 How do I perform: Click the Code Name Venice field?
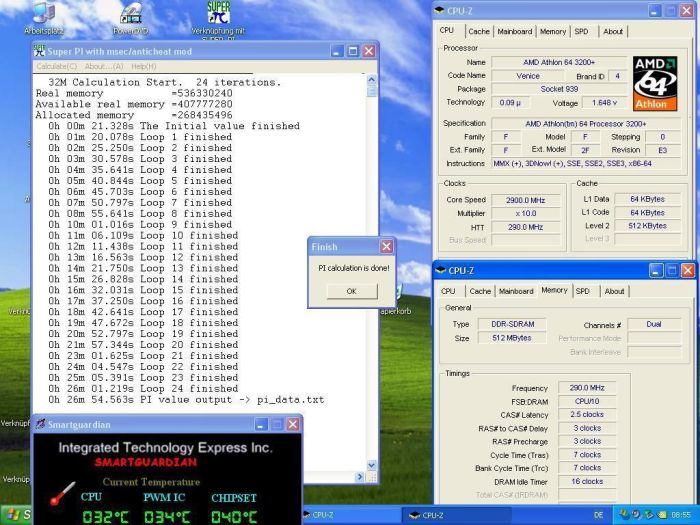click(528, 76)
